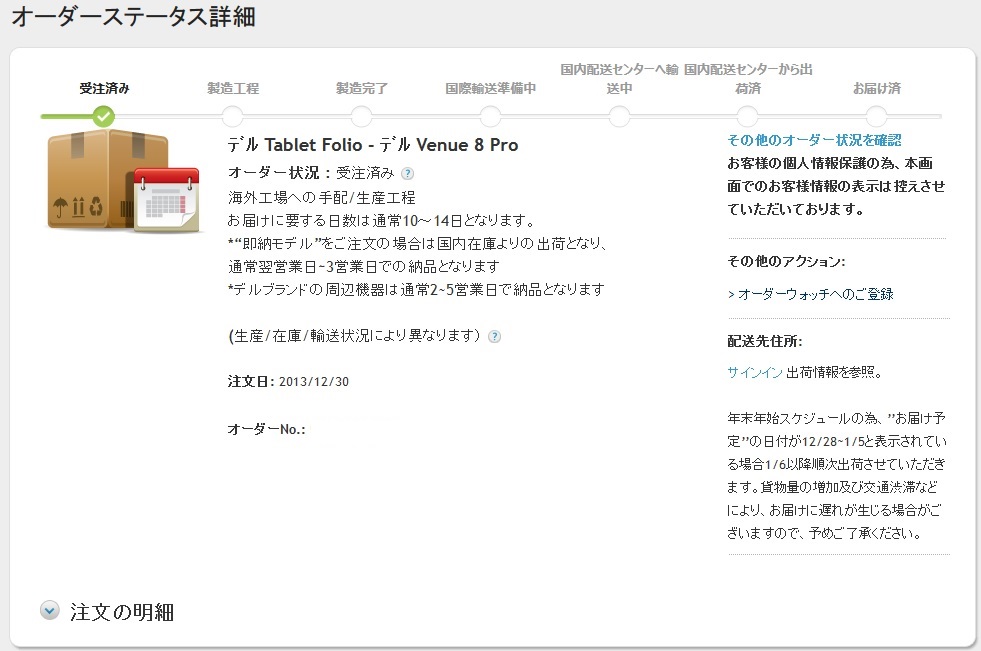The image size is (981, 651).
Task: Click the 国際輸送準備中 progress step circle
Action: [x=490, y=116]
